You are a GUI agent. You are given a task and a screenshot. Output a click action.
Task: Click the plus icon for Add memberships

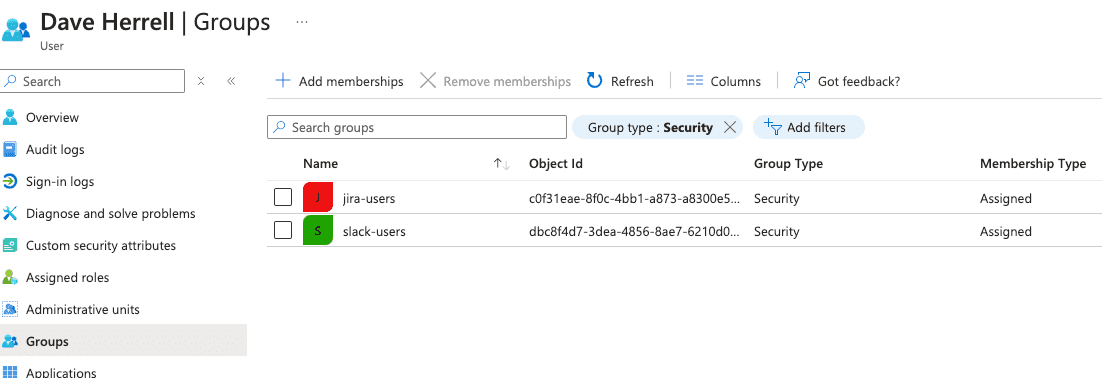click(x=283, y=80)
